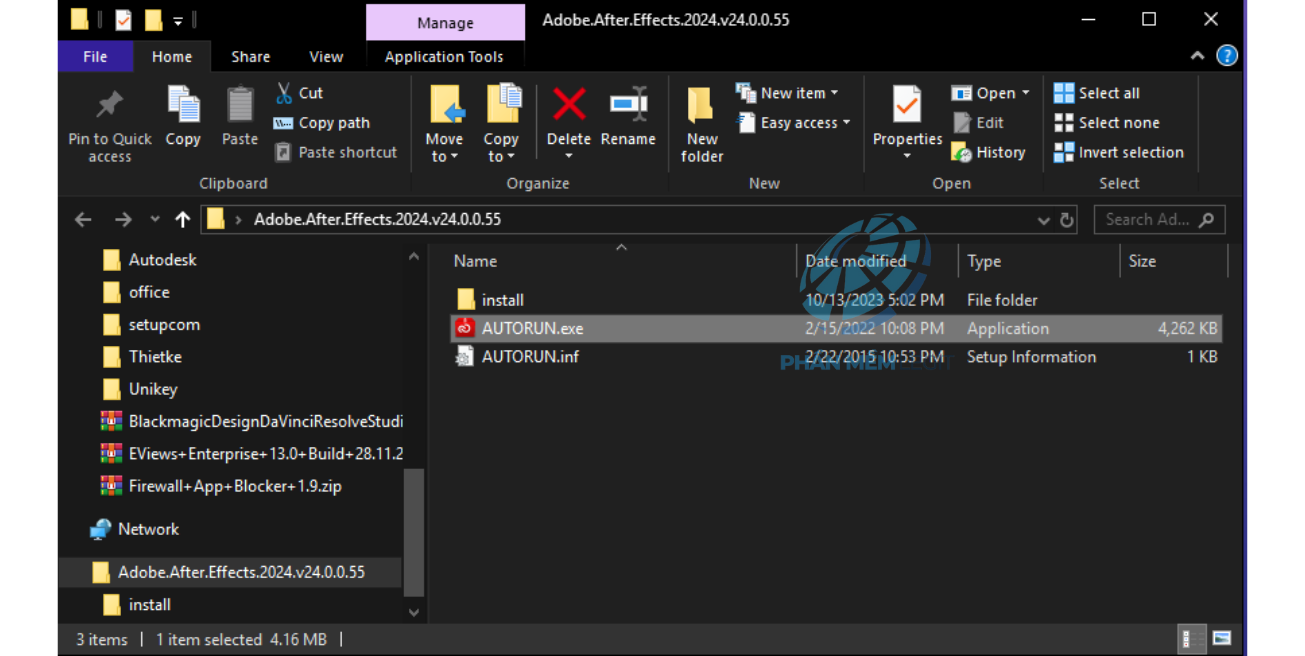Click the Rename icon in ribbon

pos(628,105)
